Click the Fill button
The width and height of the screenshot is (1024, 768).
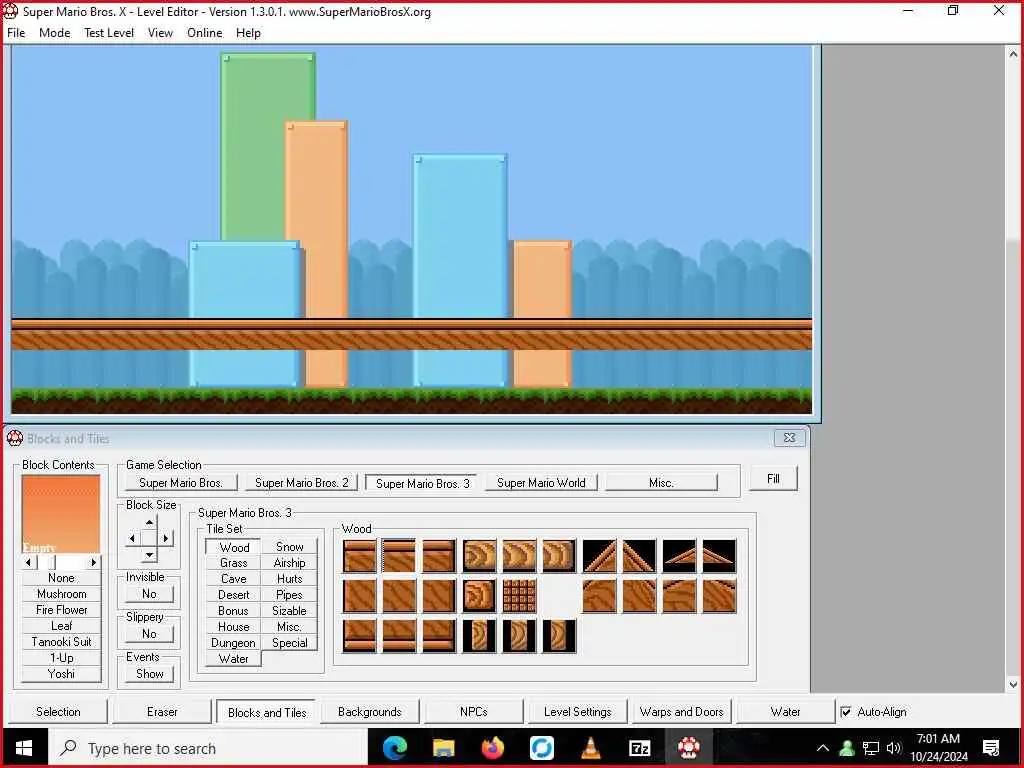click(x=773, y=479)
